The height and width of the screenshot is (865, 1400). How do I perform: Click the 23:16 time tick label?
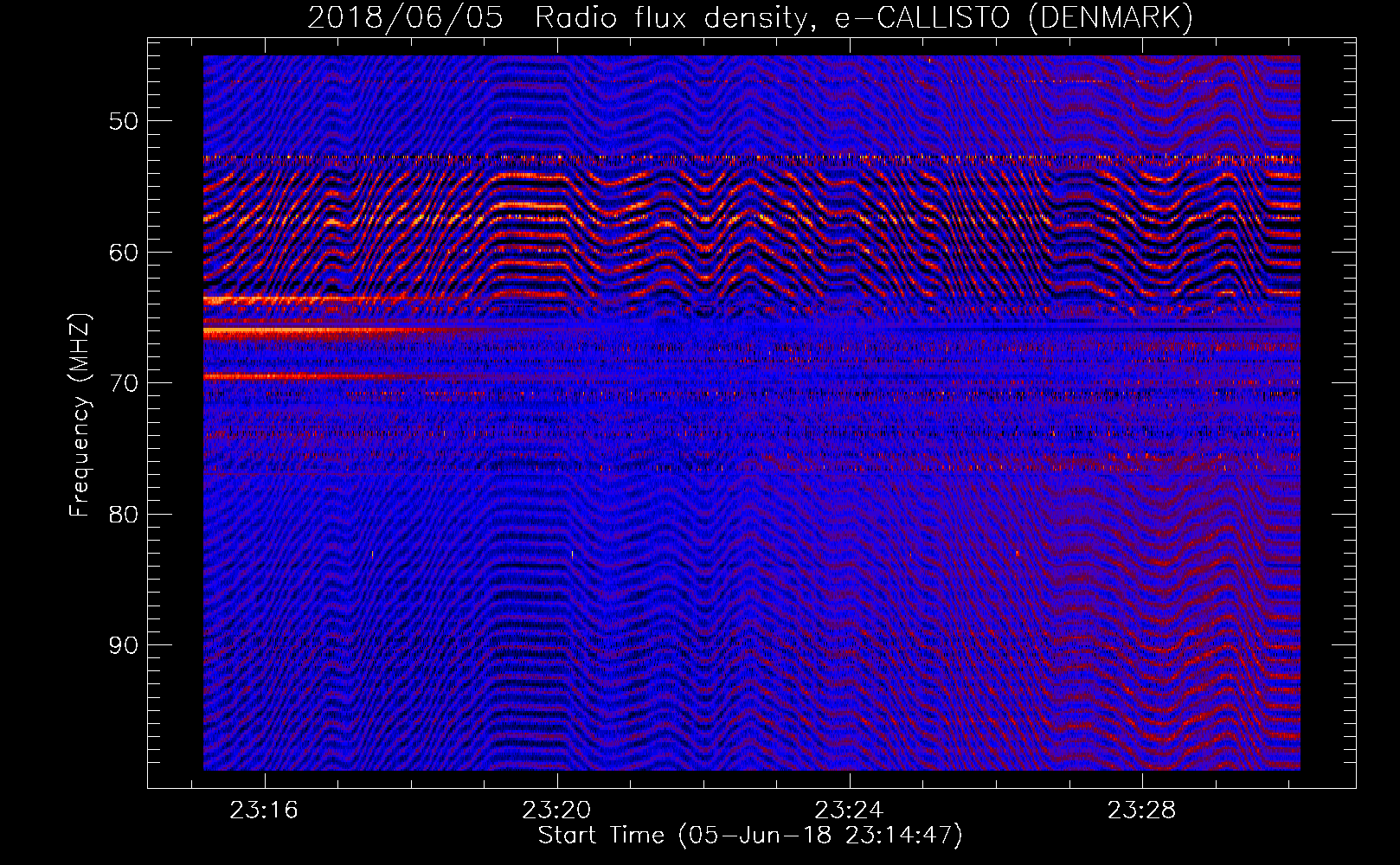(x=264, y=810)
